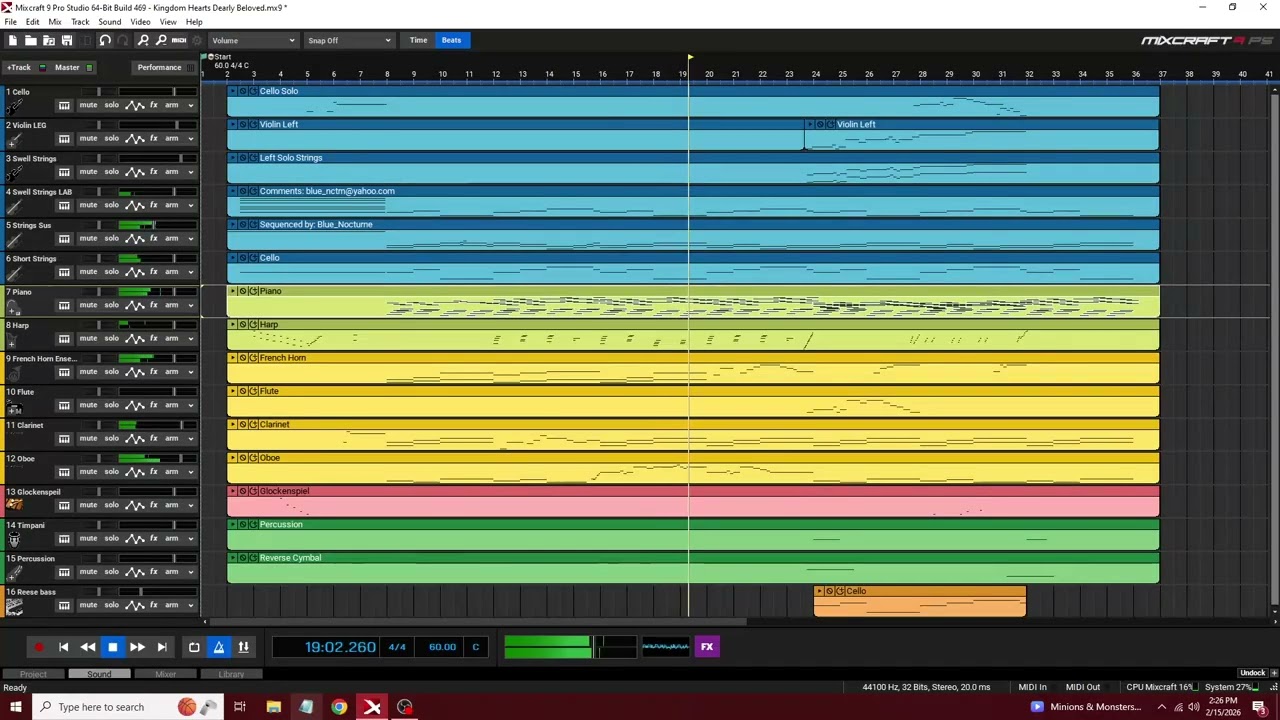Click the Glockenspiel instrument icon
This screenshot has width=1280, height=720.
pyautogui.click(x=14, y=505)
